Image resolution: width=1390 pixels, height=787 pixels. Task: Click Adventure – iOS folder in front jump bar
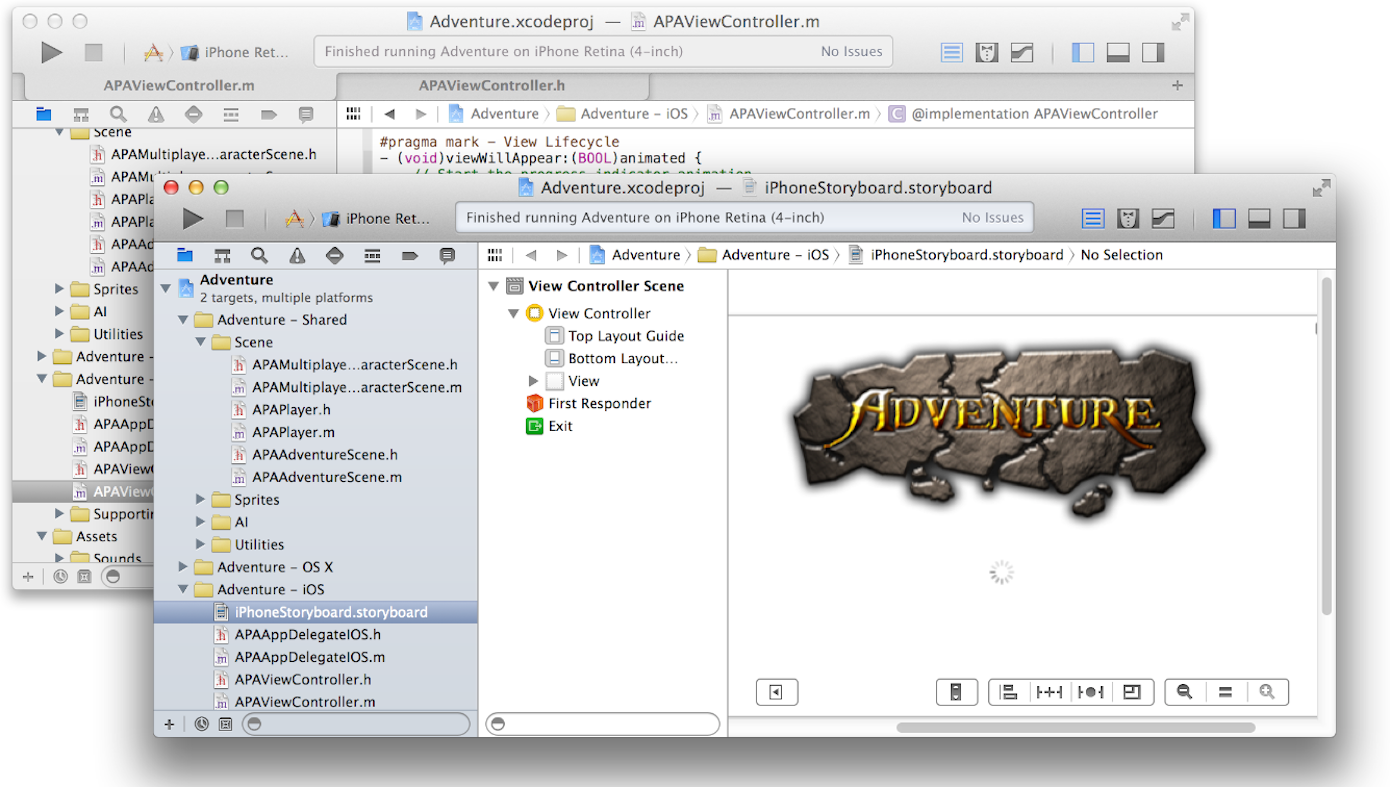click(763, 255)
